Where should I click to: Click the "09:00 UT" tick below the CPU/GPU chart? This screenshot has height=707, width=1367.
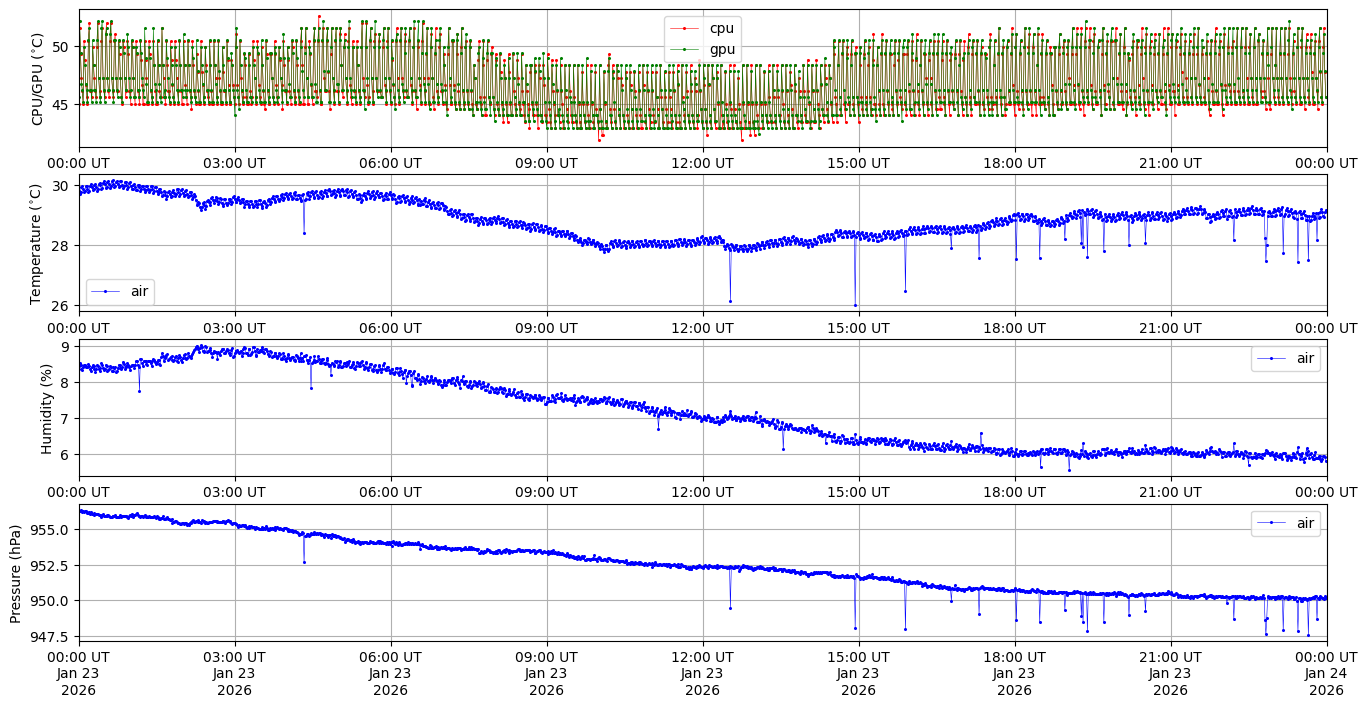[x=546, y=163]
